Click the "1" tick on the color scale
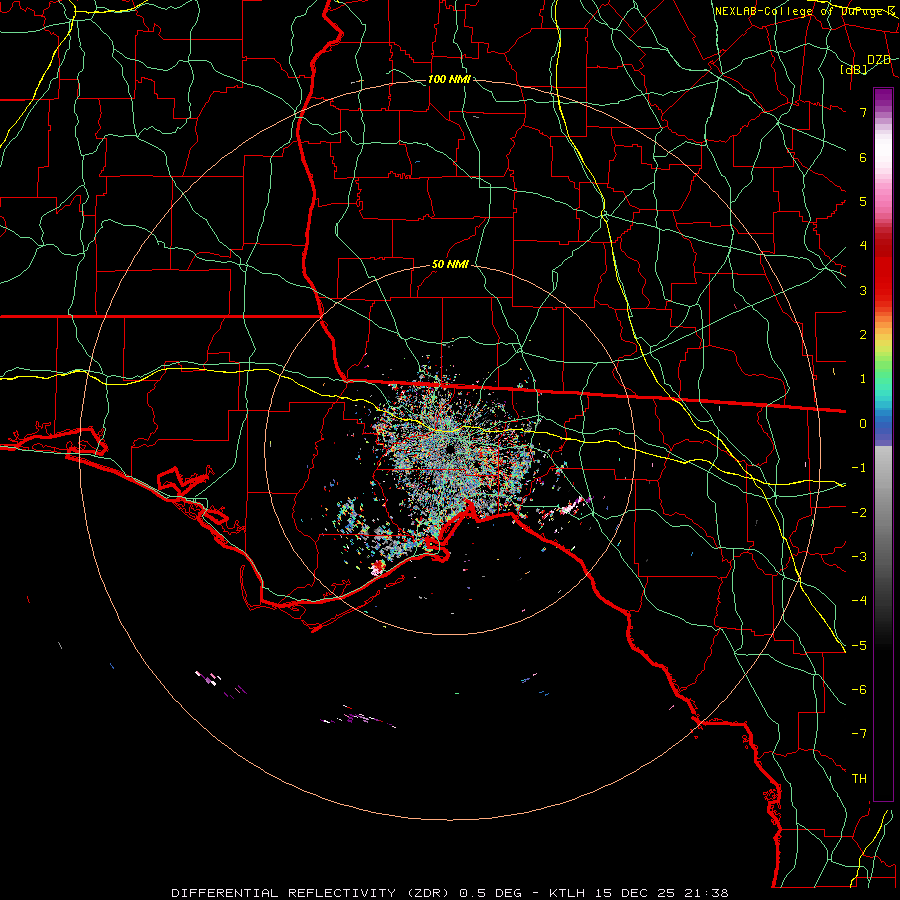900x900 pixels. (x=863, y=379)
